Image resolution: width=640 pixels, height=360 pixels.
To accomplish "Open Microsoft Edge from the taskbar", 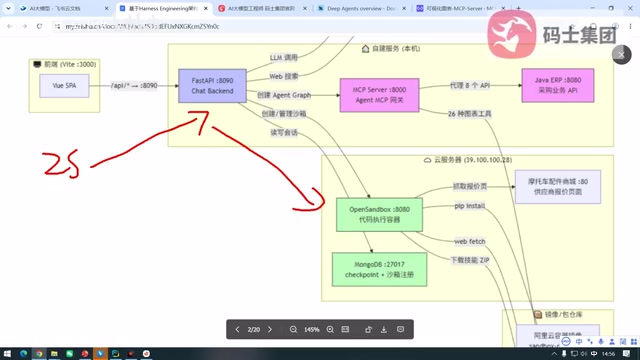I will (x=23, y=353).
